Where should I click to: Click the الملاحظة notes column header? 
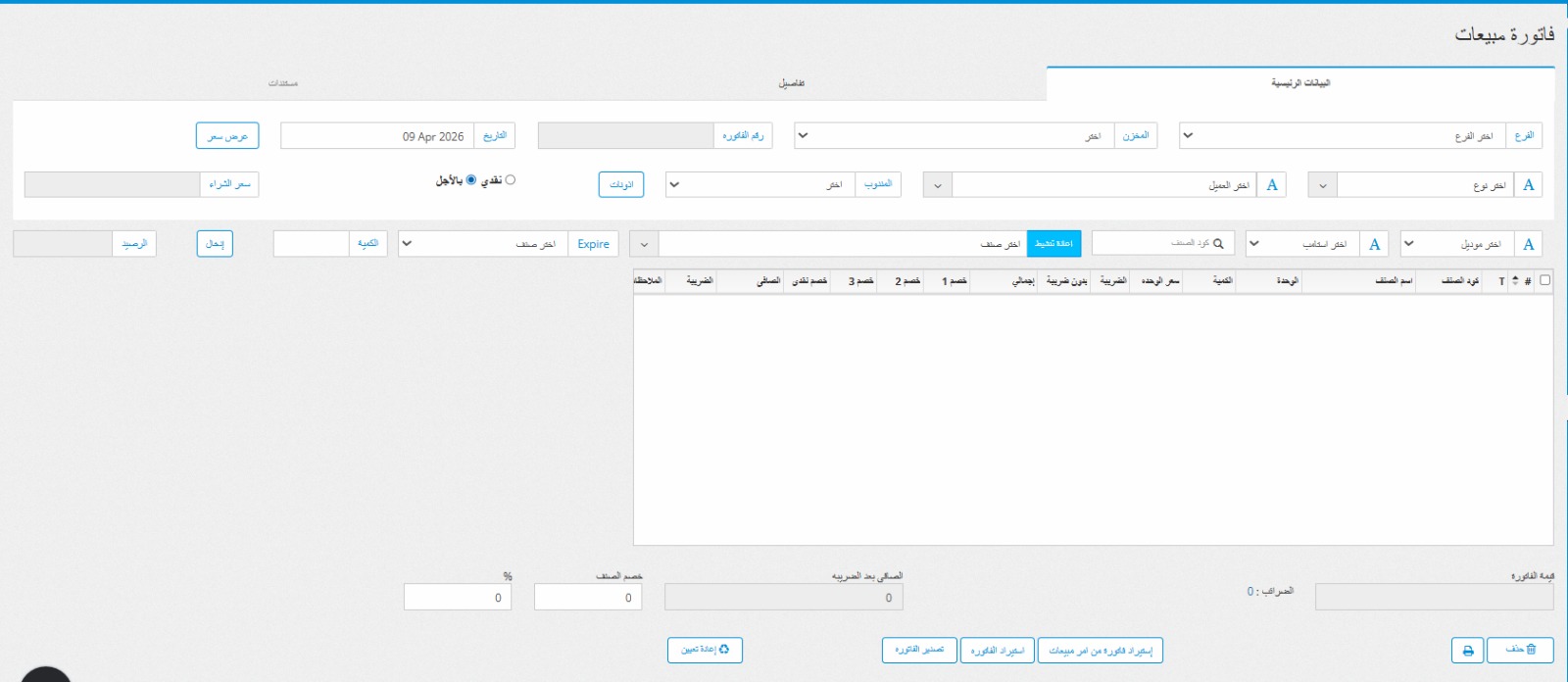[648, 280]
